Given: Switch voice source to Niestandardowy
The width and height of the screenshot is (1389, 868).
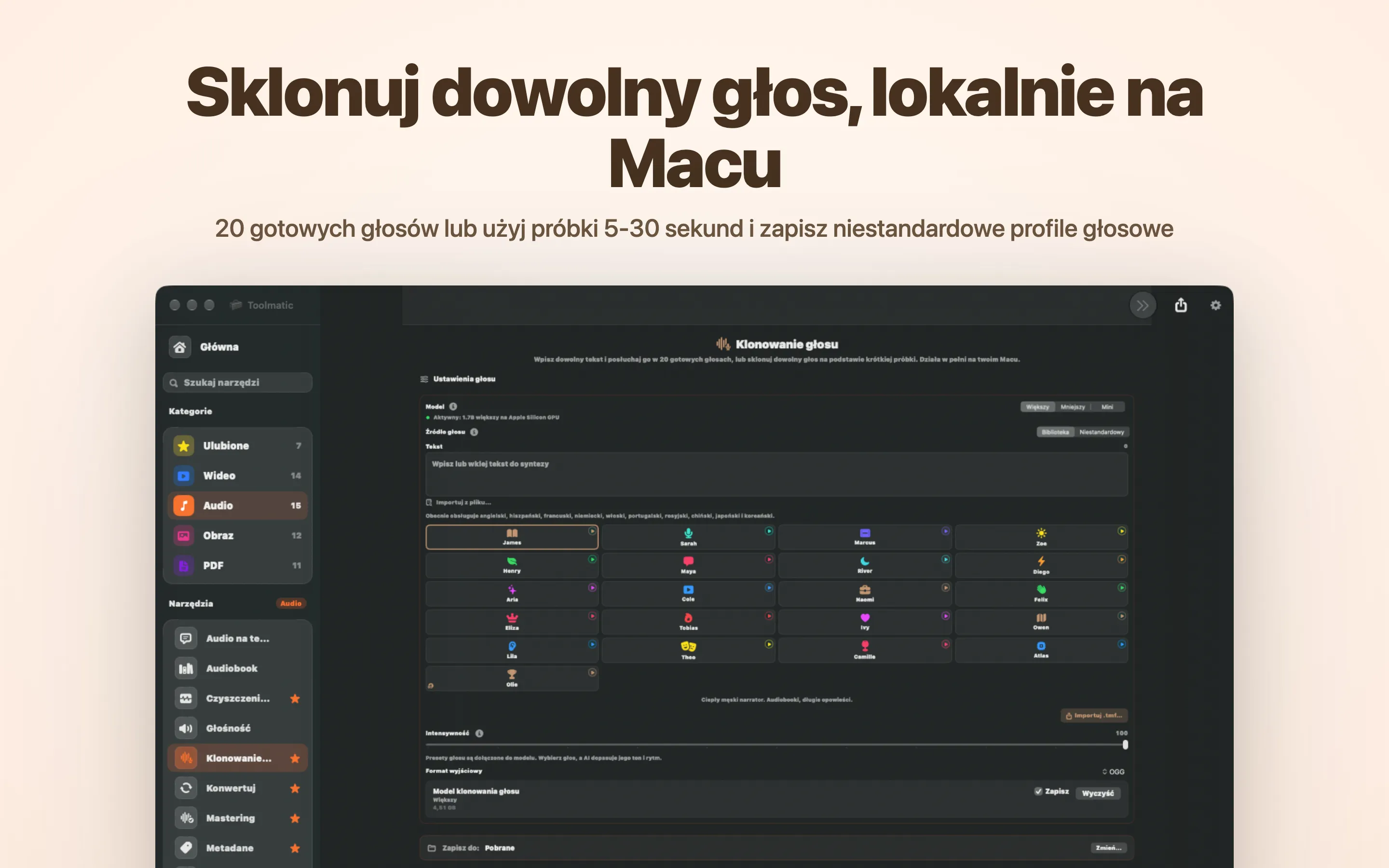Looking at the screenshot, I should tap(1102, 432).
